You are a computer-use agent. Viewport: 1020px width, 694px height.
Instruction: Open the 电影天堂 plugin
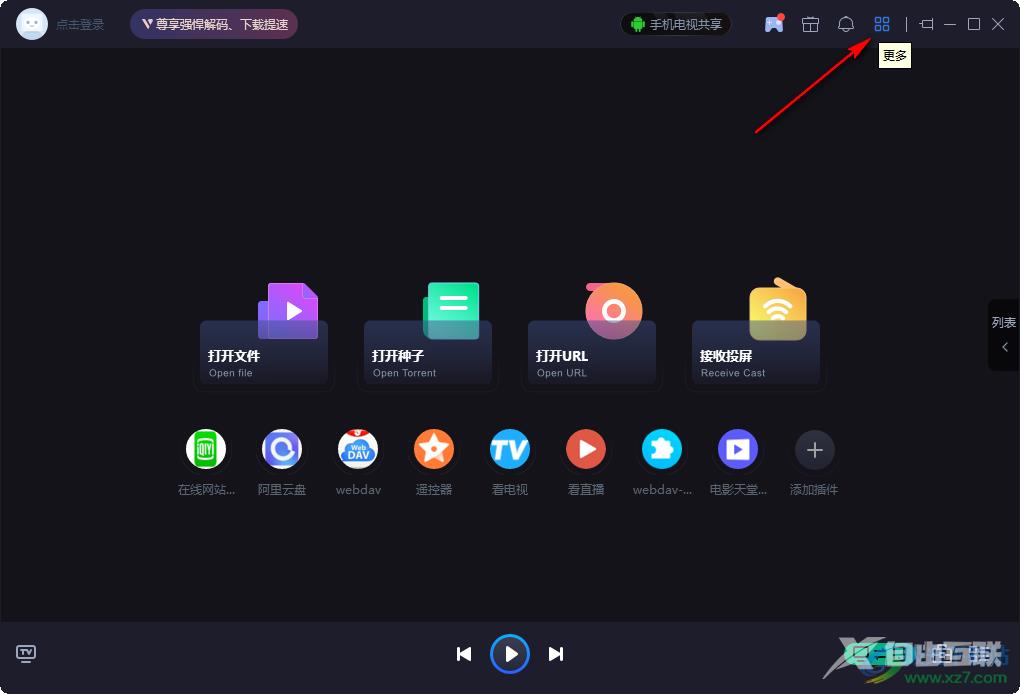coord(738,449)
